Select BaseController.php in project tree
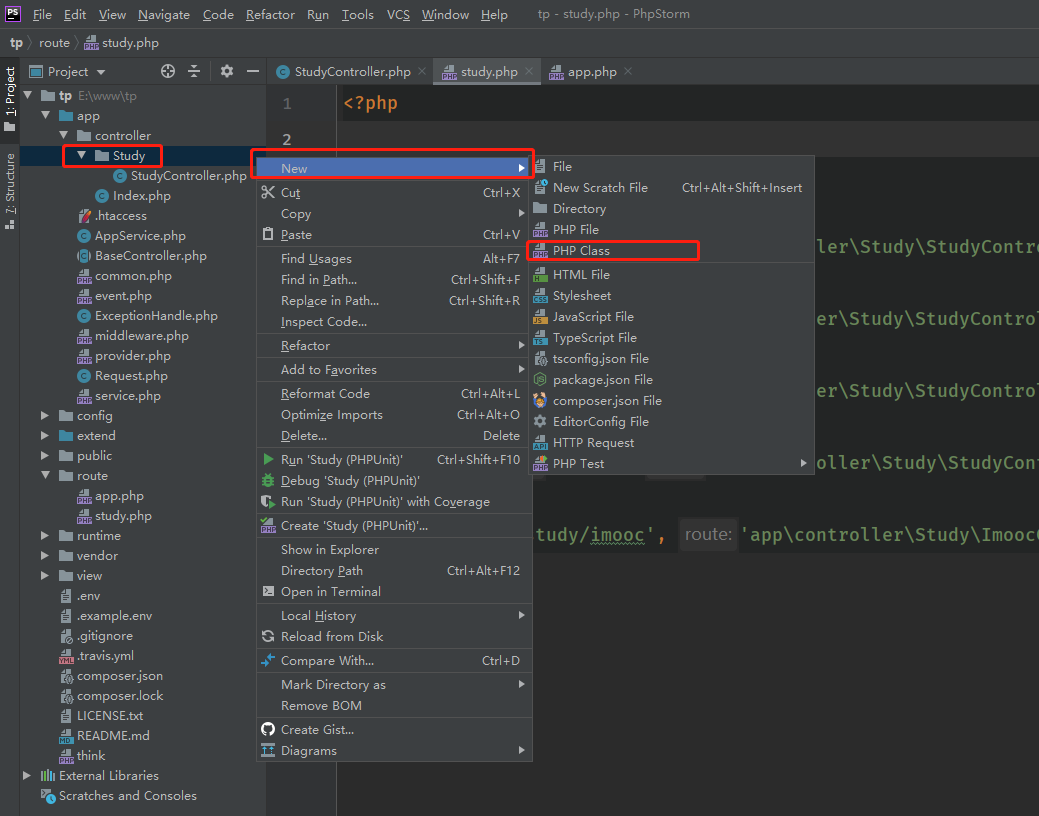The height and width of the screenshot is (816, 1039). pos(150,255)
